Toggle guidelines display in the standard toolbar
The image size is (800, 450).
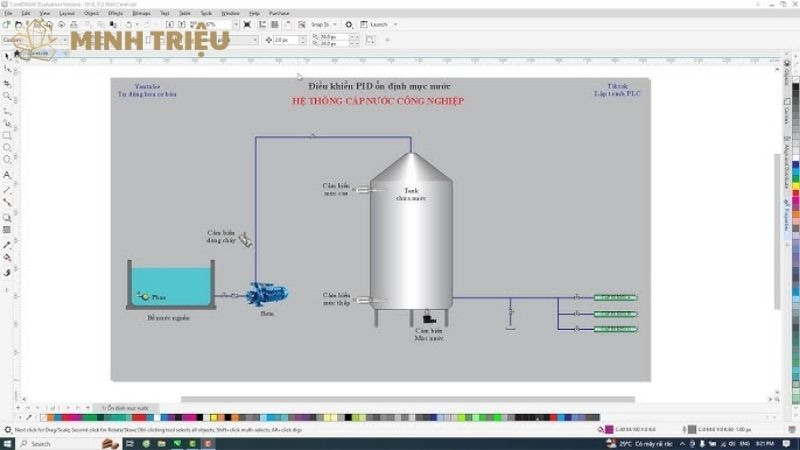tap(290, 24)
